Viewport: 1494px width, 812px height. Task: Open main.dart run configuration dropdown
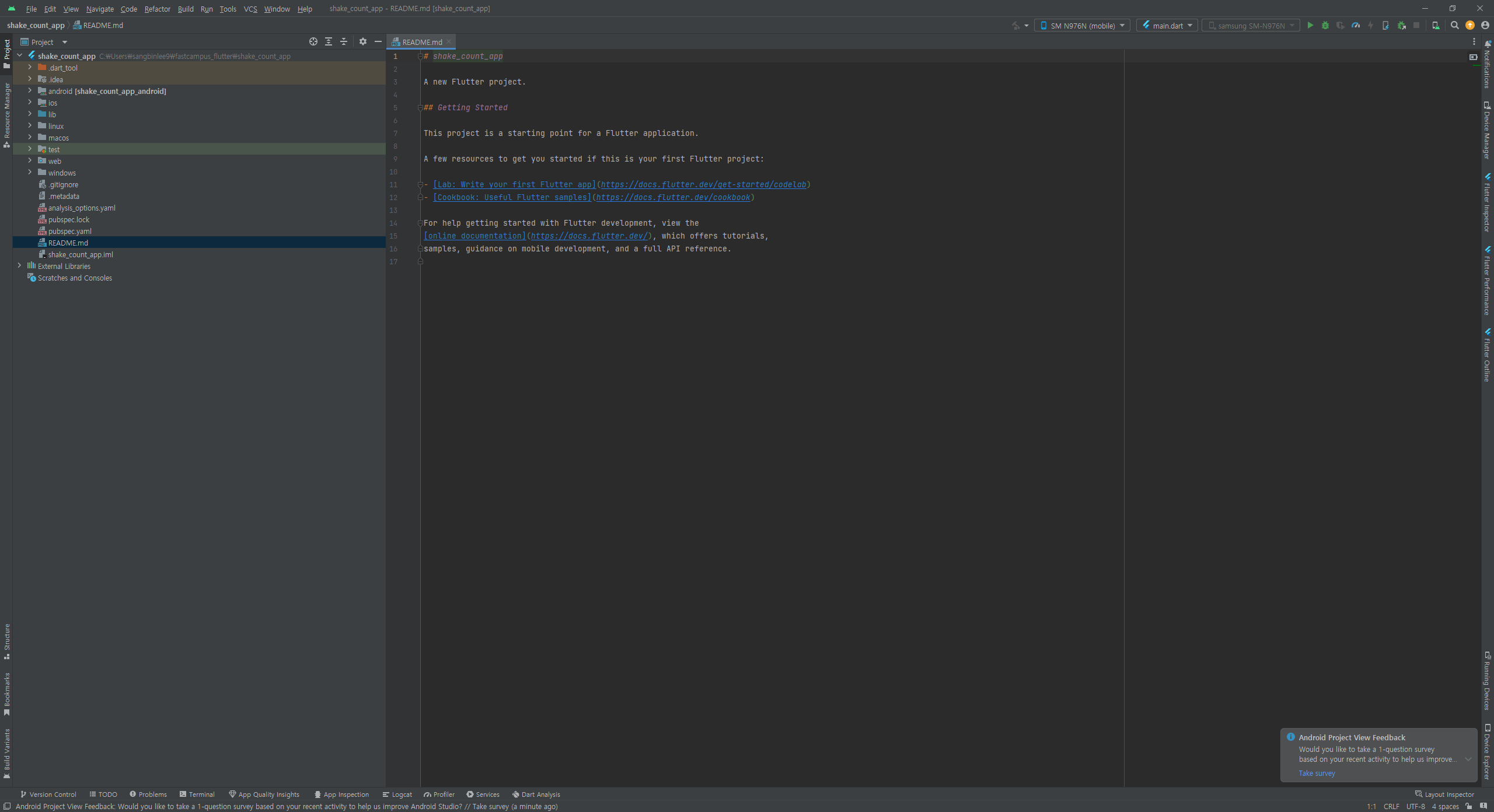click(1167, 26)
